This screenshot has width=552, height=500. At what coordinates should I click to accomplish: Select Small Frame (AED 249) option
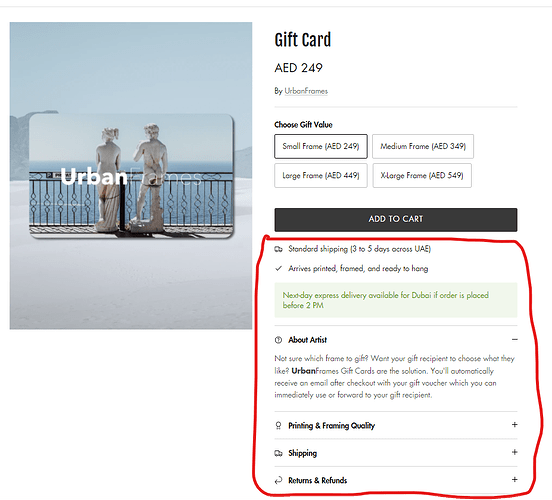point(321,146)
